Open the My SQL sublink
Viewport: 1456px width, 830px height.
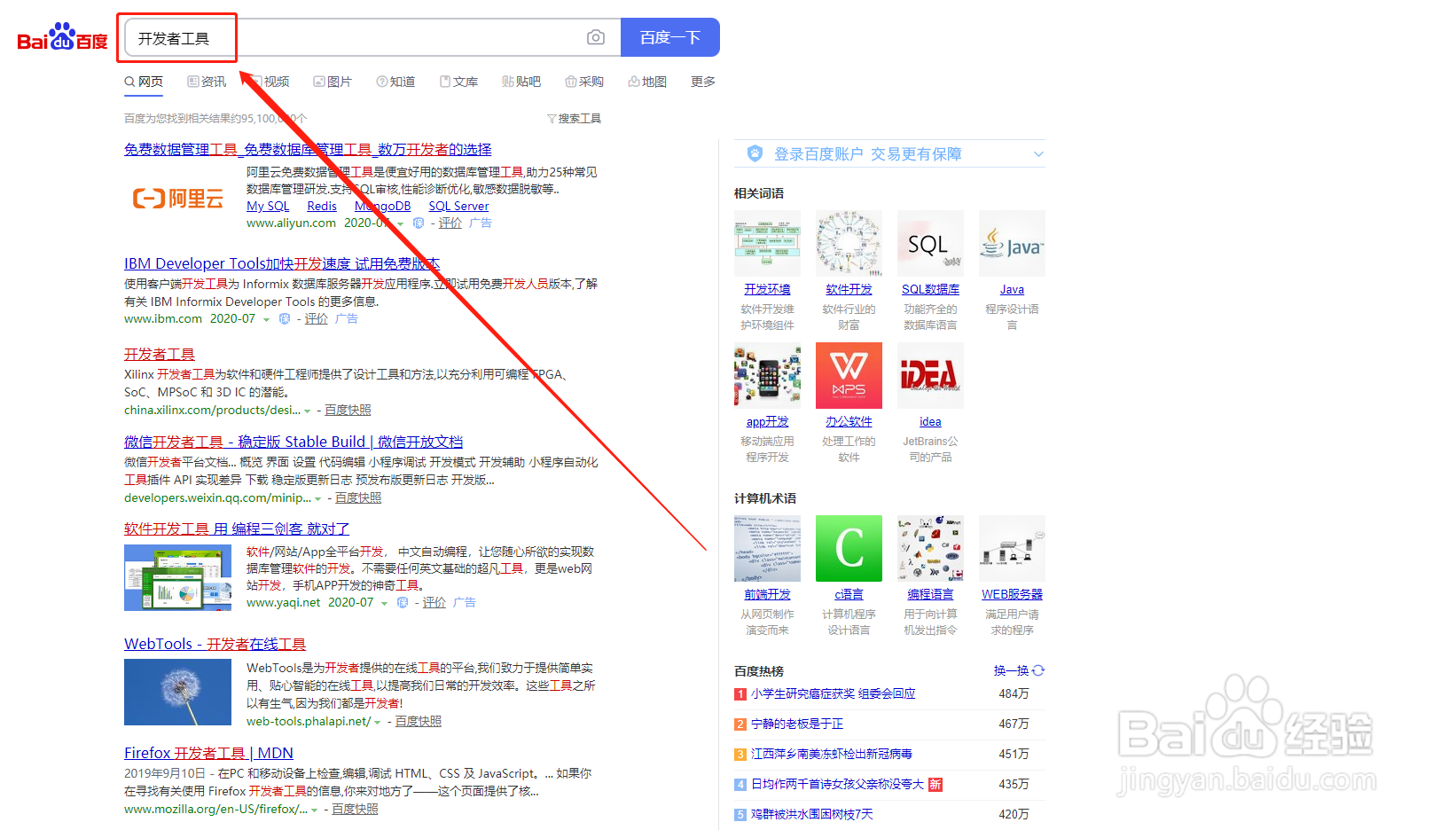tap(268, 206)
